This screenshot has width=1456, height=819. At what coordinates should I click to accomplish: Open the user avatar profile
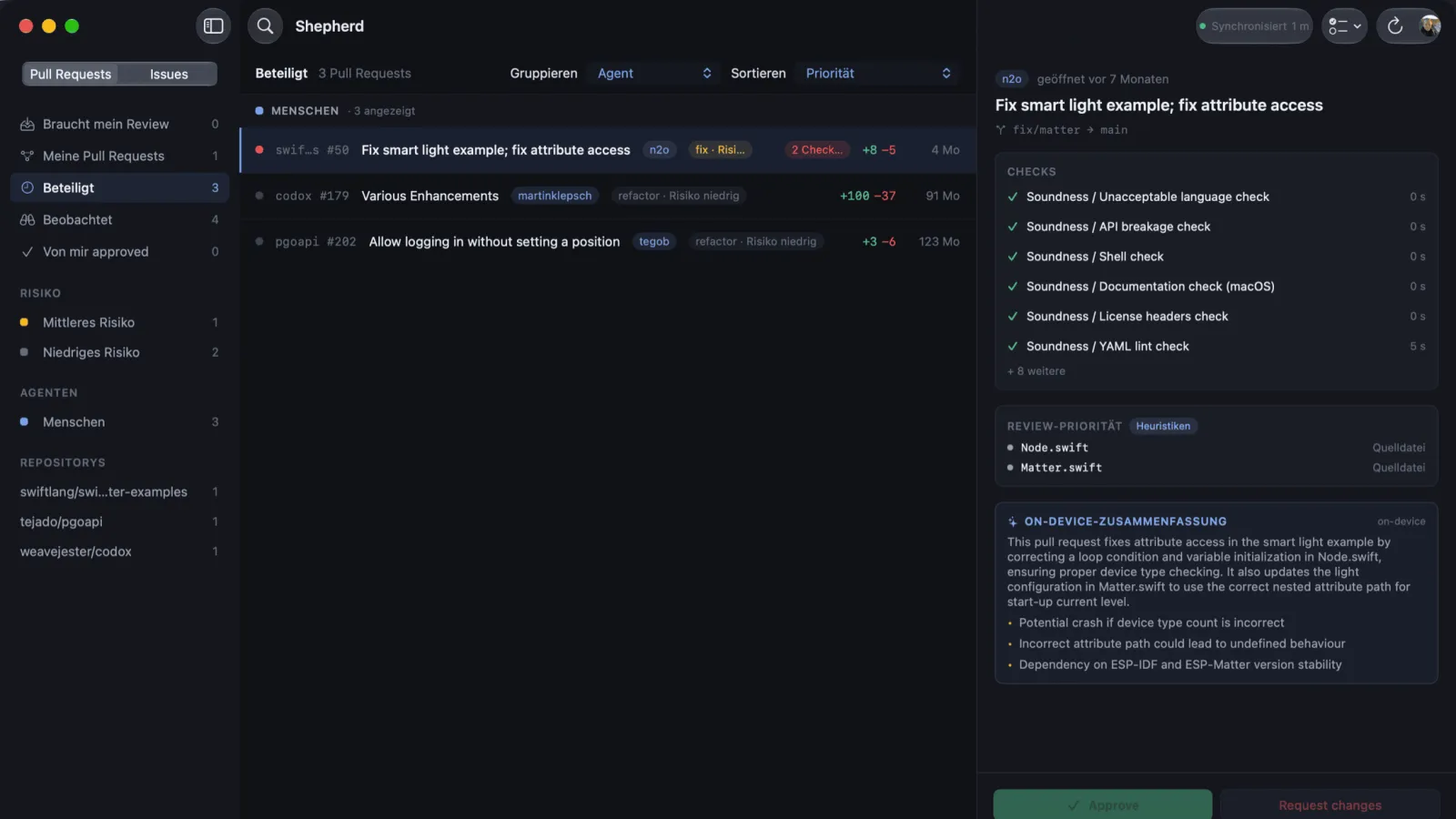(x=1430, y=26)
